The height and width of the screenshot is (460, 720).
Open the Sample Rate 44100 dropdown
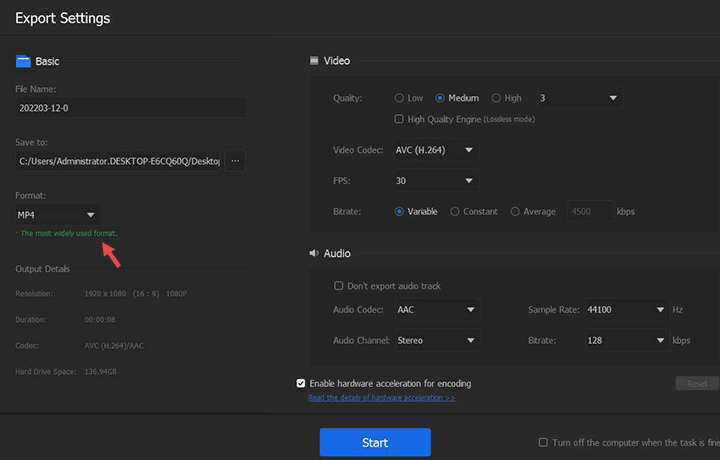[x=626, y=310]
